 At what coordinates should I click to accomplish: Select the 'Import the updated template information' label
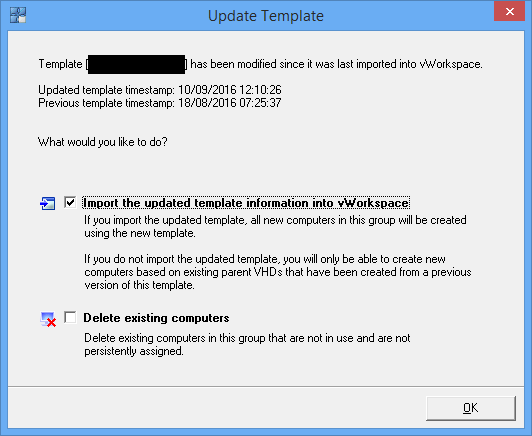(246, 203)
